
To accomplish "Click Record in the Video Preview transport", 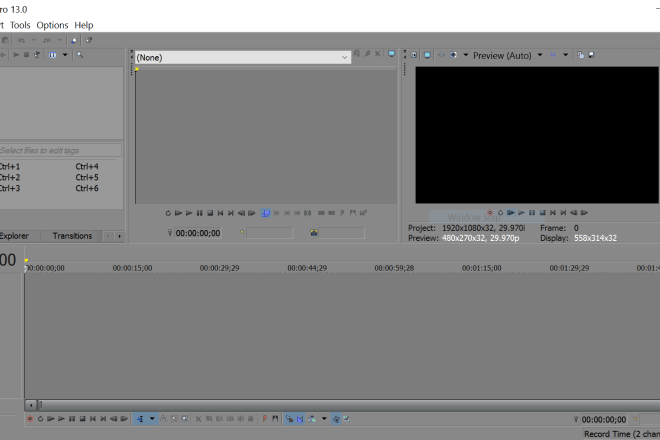I will (490, 213).
